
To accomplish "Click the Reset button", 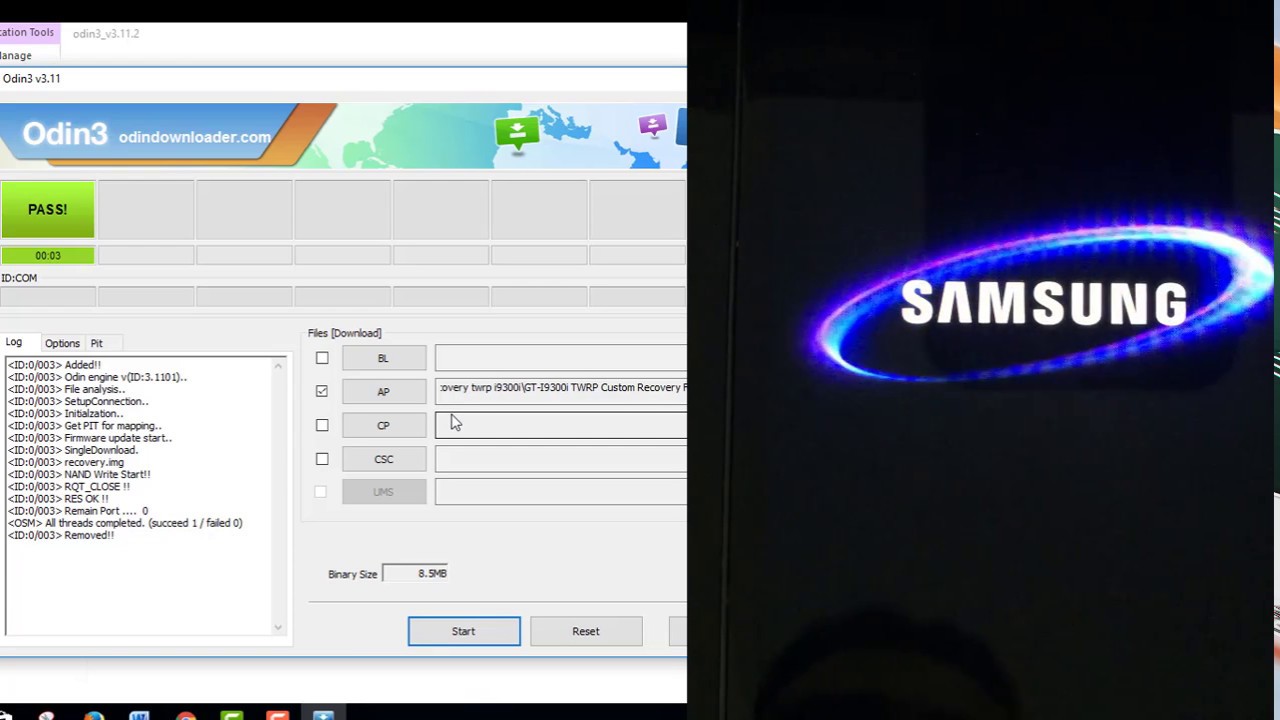I will coord(586,631).
